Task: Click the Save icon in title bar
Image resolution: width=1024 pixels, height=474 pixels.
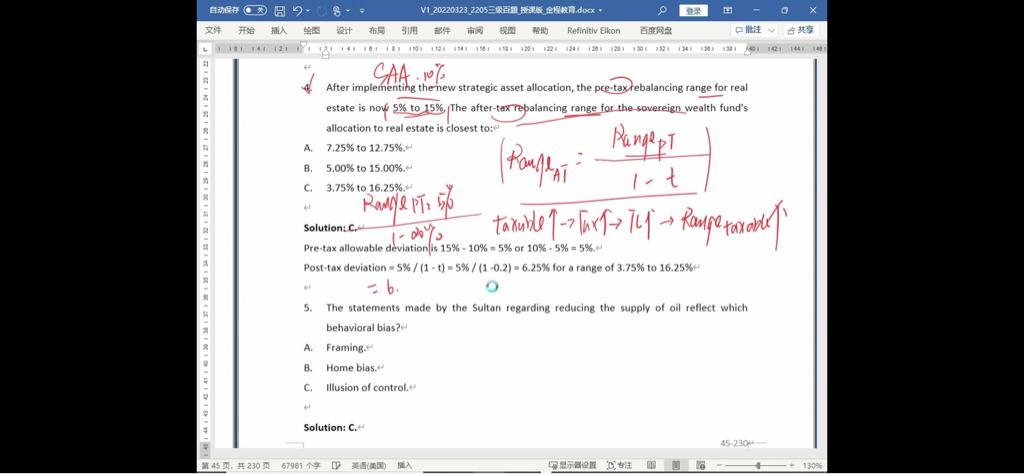Action: 280,10
